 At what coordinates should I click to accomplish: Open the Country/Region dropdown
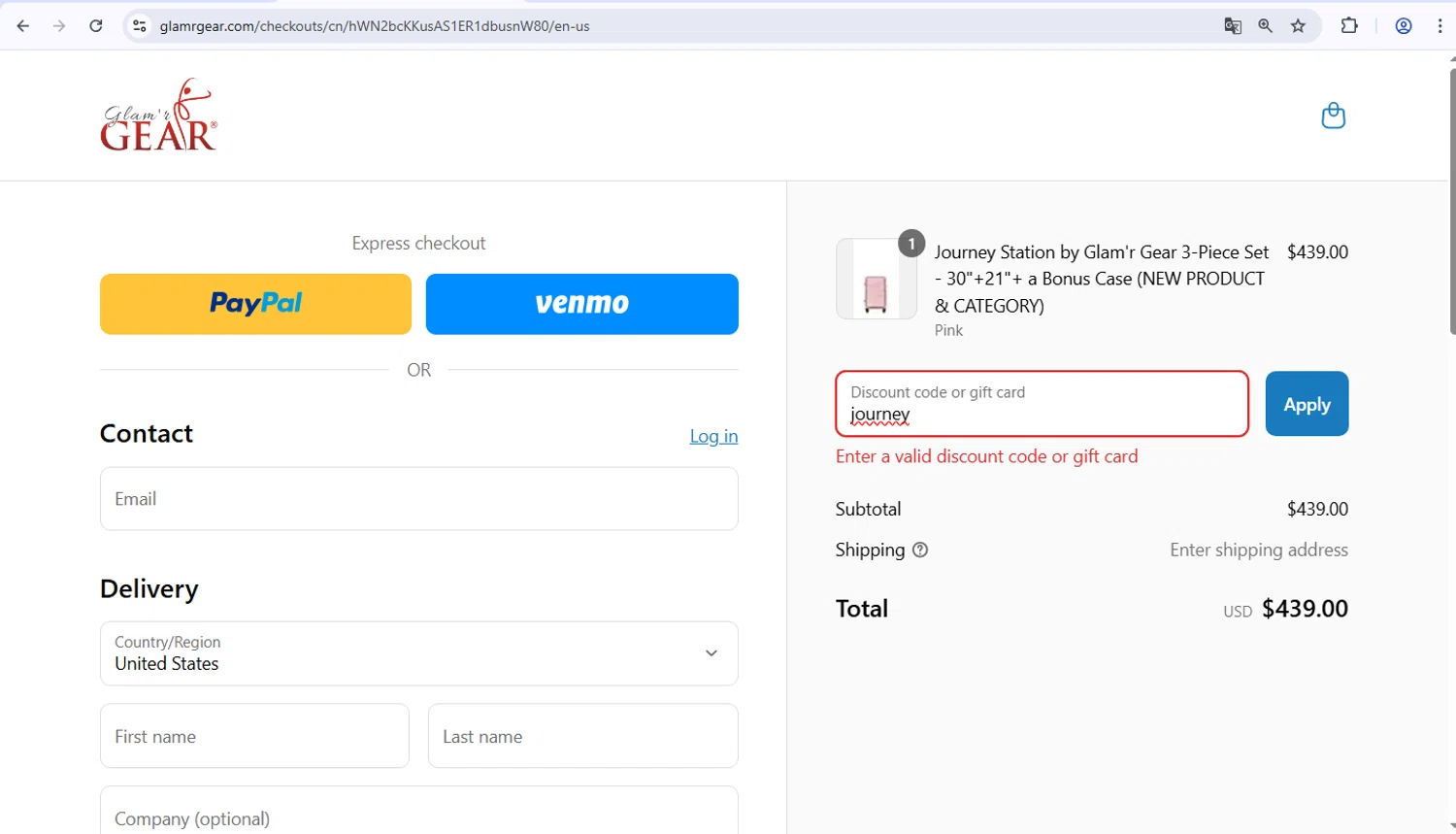(419, 653)
